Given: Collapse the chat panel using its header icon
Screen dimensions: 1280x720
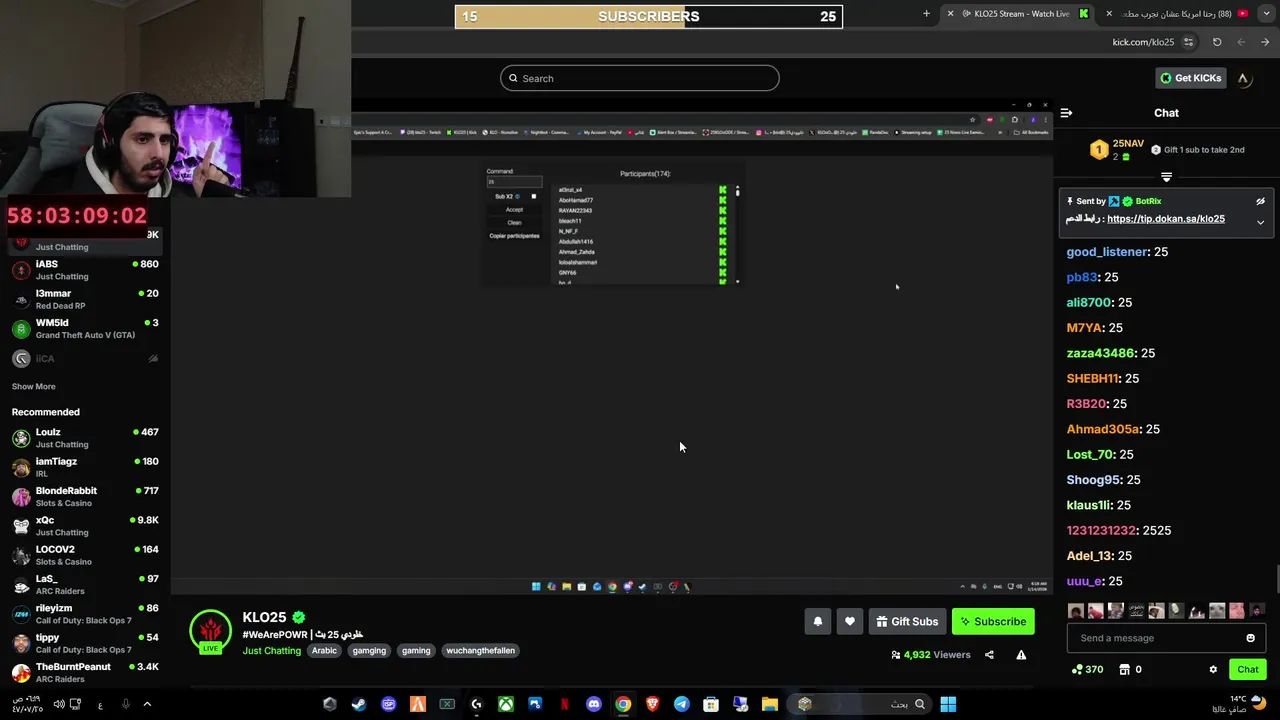Looking at the screenshot, I should 1066,113.
